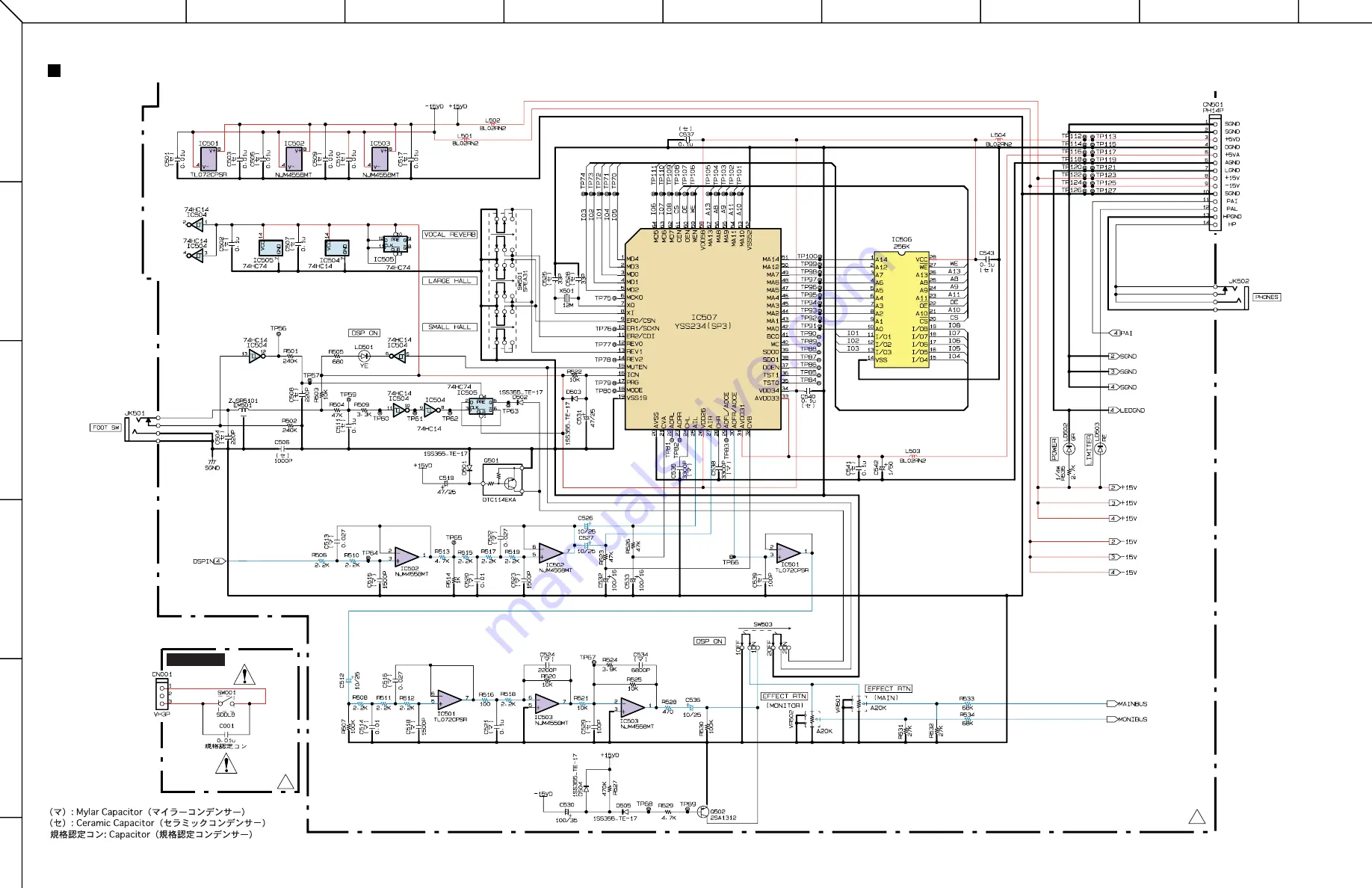Click the C537 capacitor label
This screenshot has width=1372, height=888.
(686, 135)
